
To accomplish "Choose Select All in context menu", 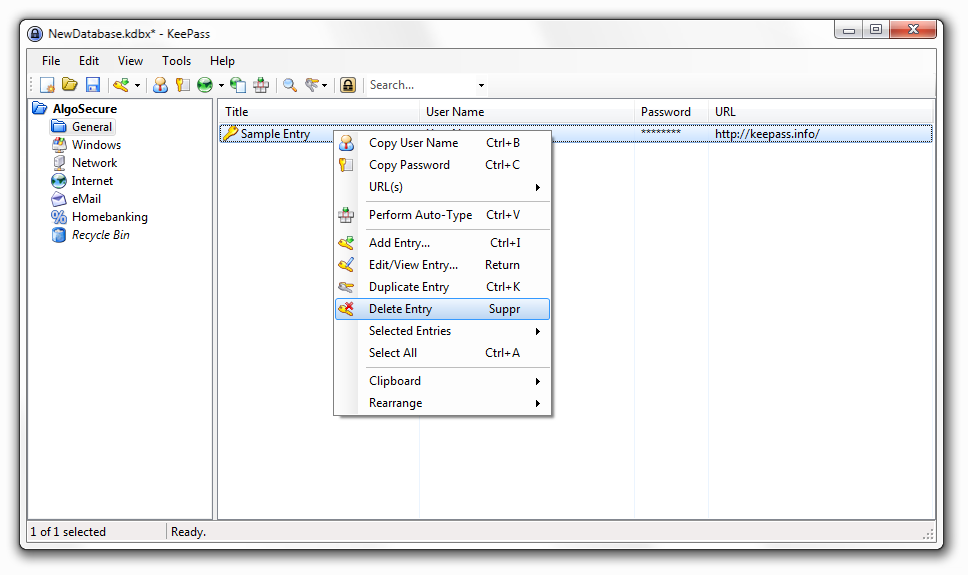I will (442, 353).
